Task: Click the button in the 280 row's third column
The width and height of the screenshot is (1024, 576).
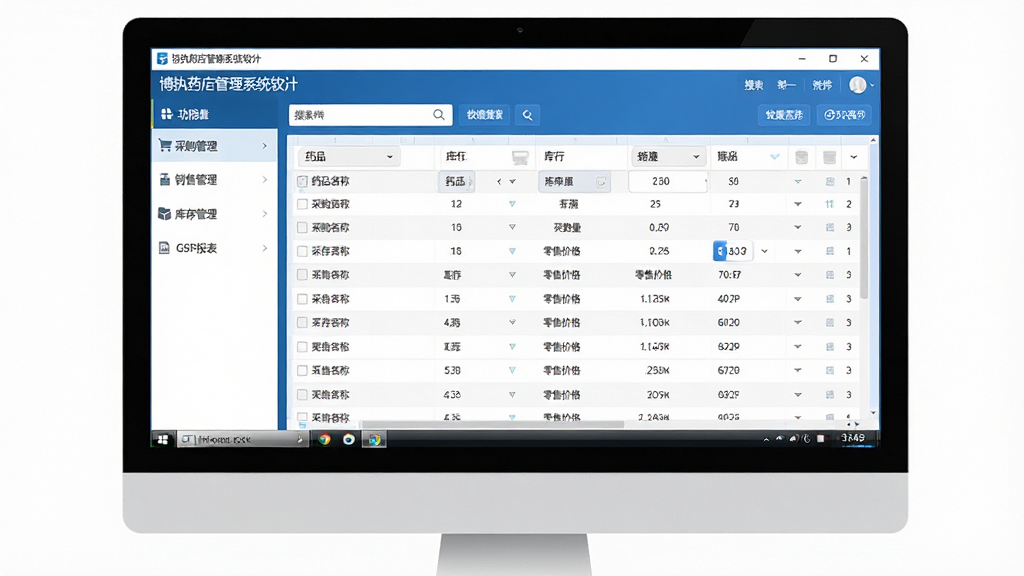Action: [575, 182]
